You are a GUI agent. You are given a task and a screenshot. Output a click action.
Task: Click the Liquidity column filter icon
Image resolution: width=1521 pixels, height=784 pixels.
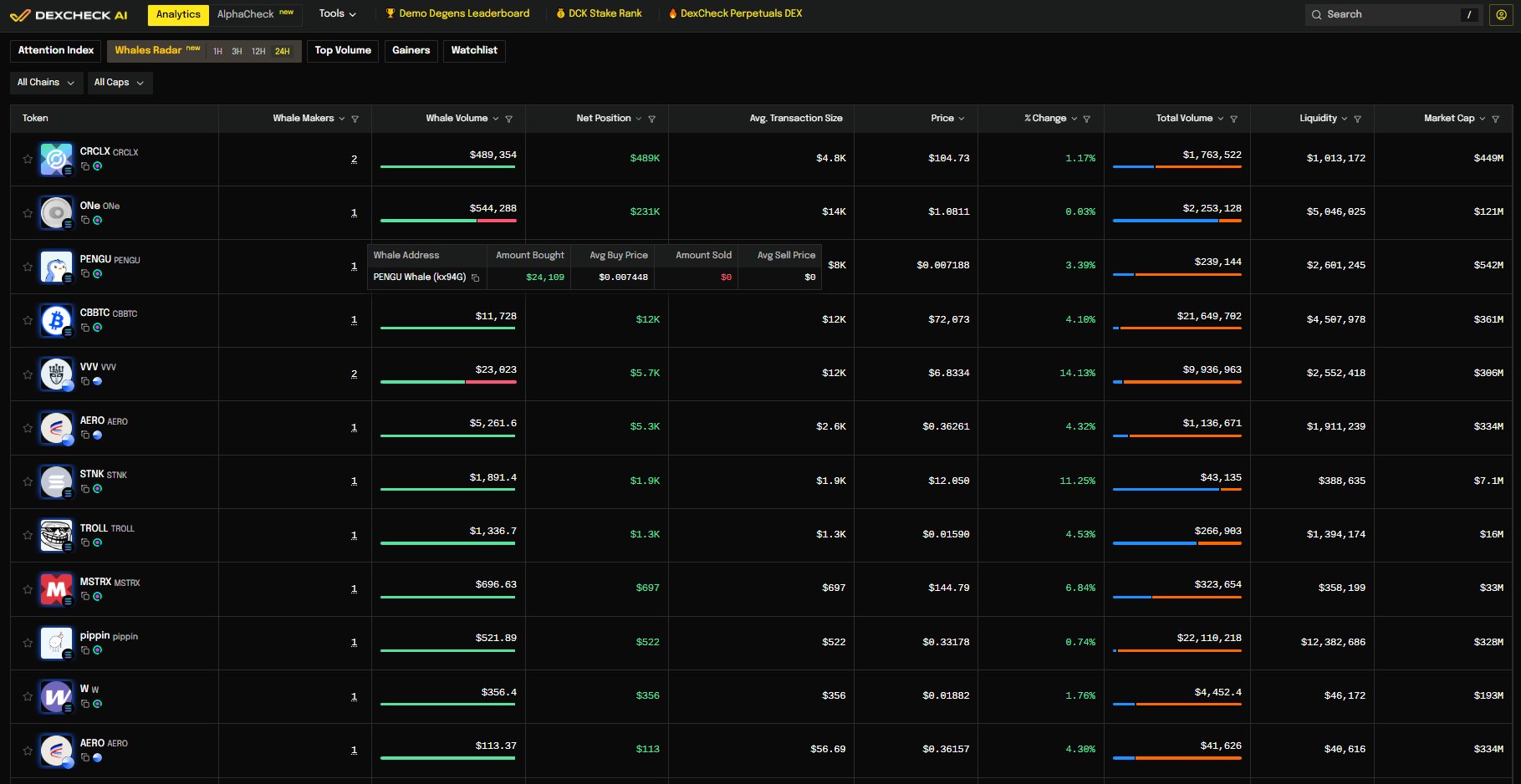pos(1357,119)
